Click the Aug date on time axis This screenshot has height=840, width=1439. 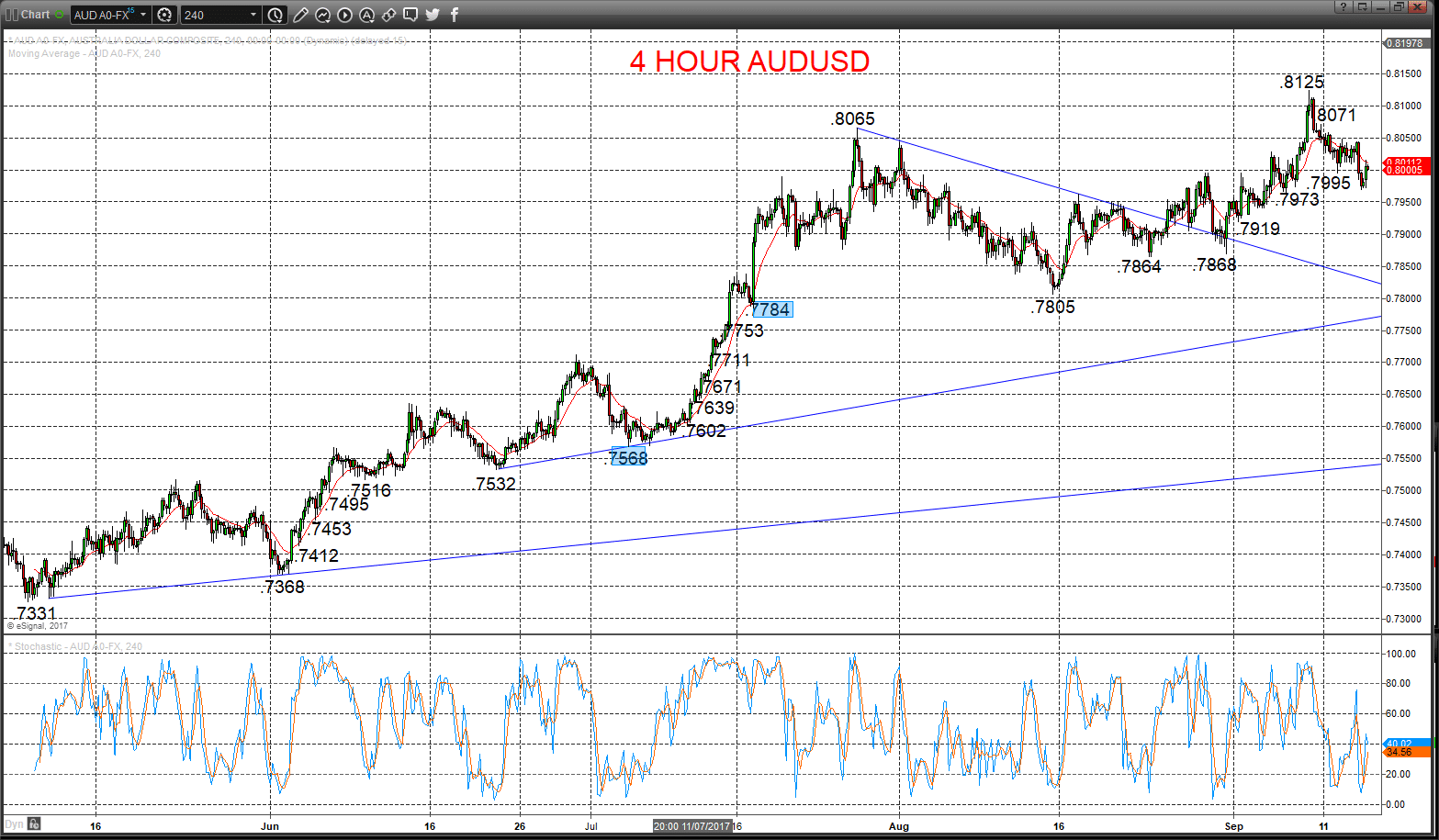tap(898, 826)
